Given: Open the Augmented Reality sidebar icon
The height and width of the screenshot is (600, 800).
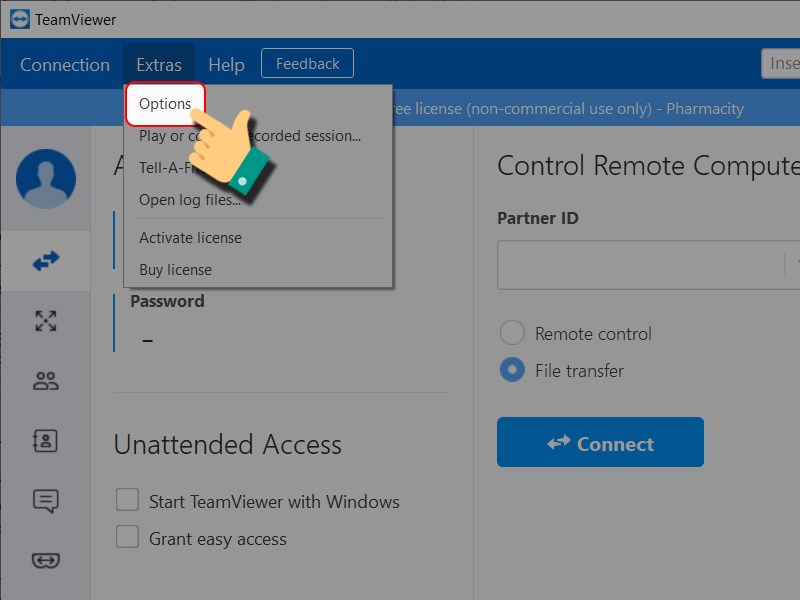Looking at the screenshot, I should tap(46, 561).
